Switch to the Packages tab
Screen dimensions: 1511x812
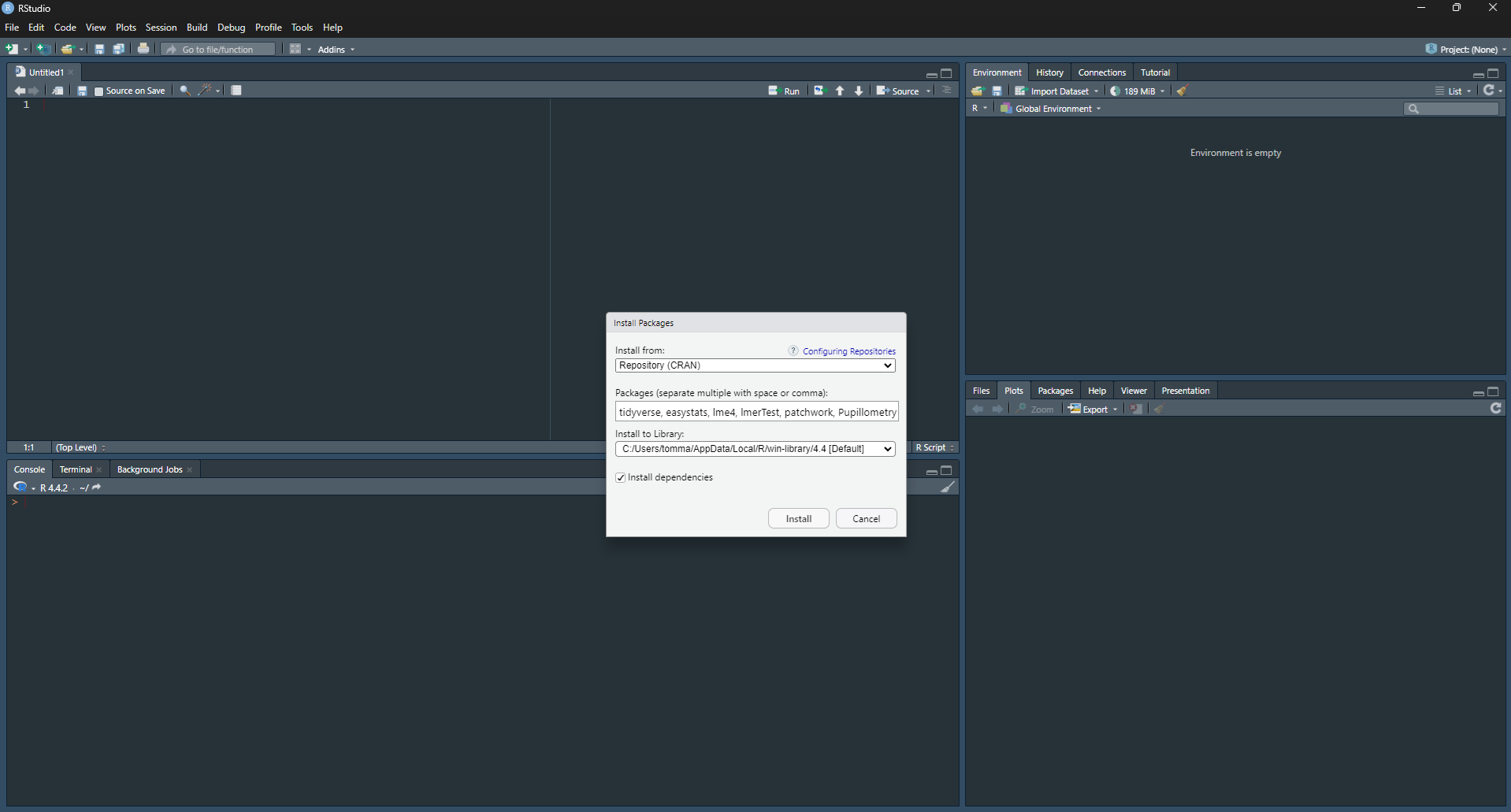click(x=1055, y=391)
